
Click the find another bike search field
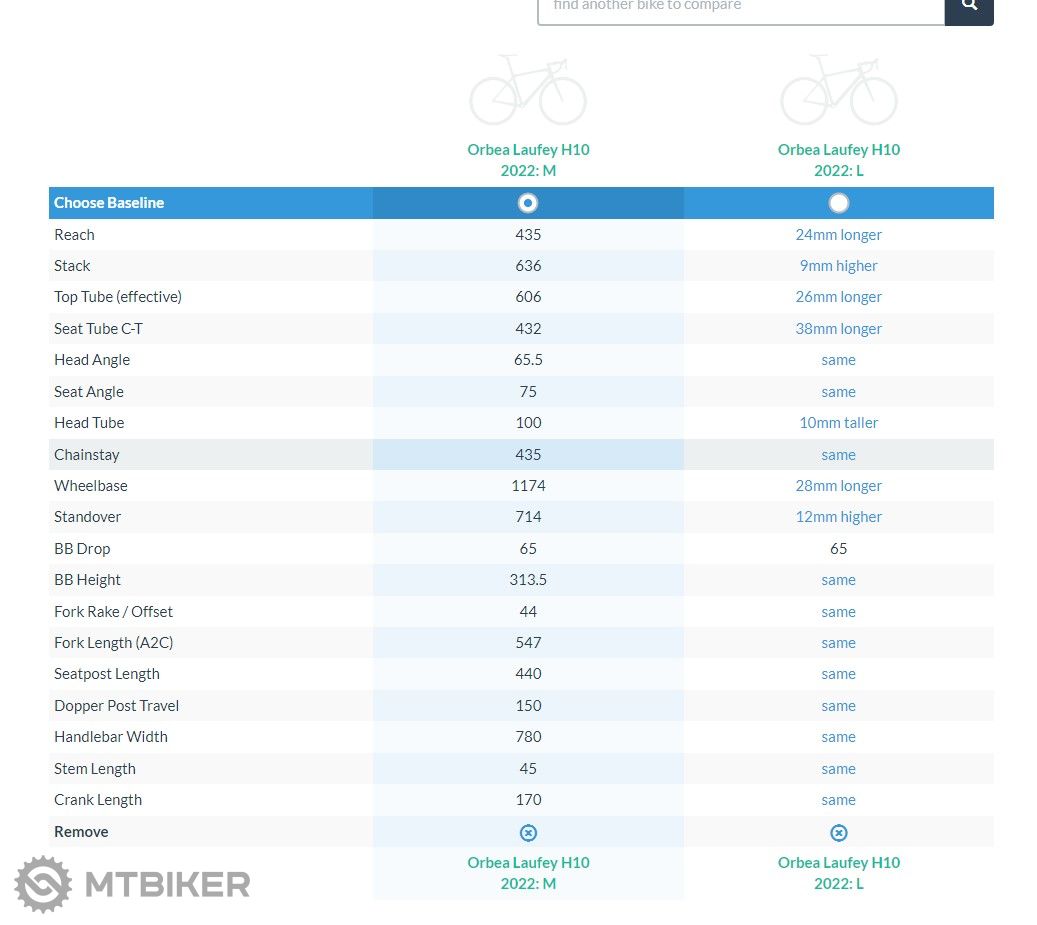[x=740, y=8]
